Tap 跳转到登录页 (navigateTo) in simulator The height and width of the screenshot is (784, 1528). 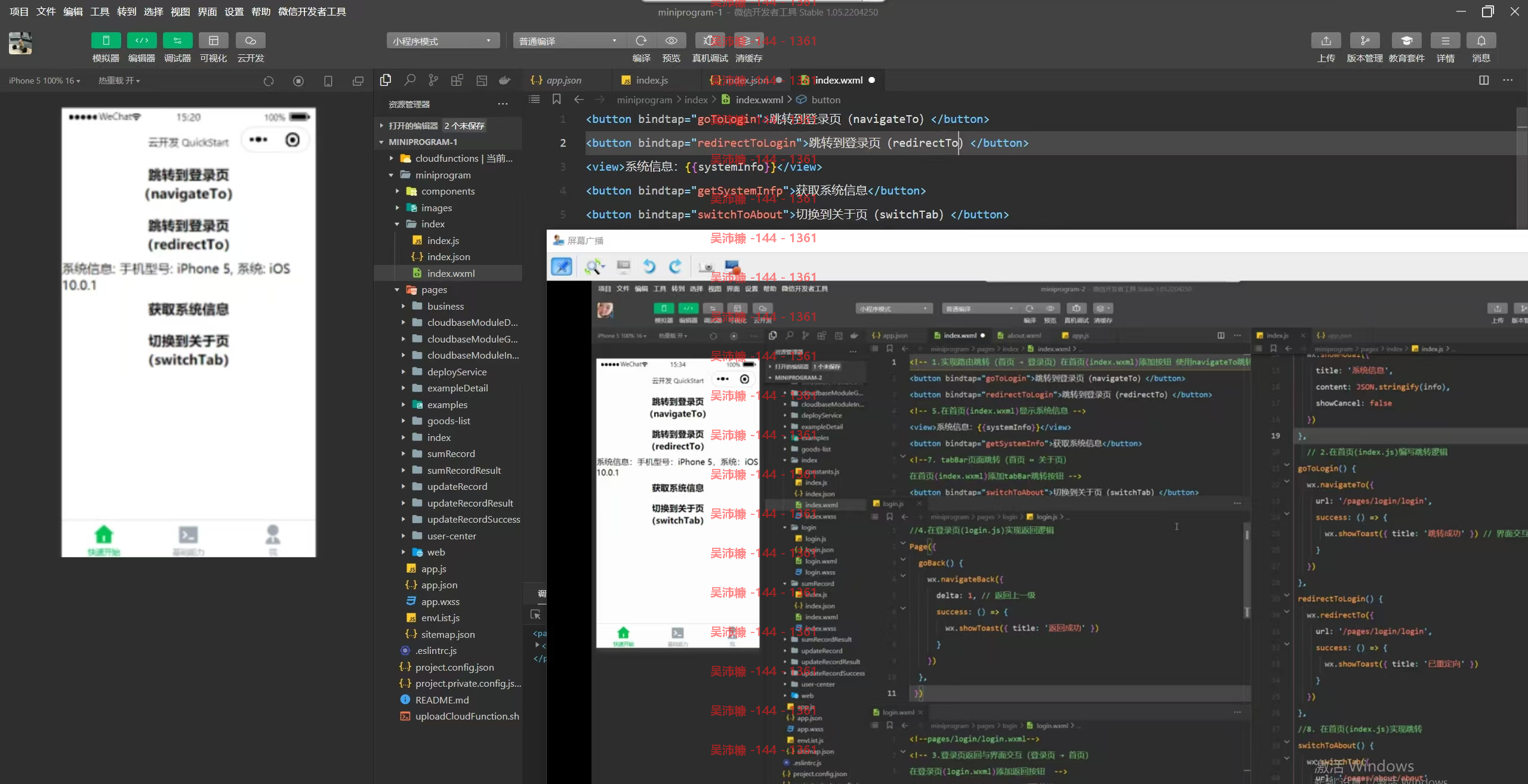pyautogui.click(x=189, y=184)
